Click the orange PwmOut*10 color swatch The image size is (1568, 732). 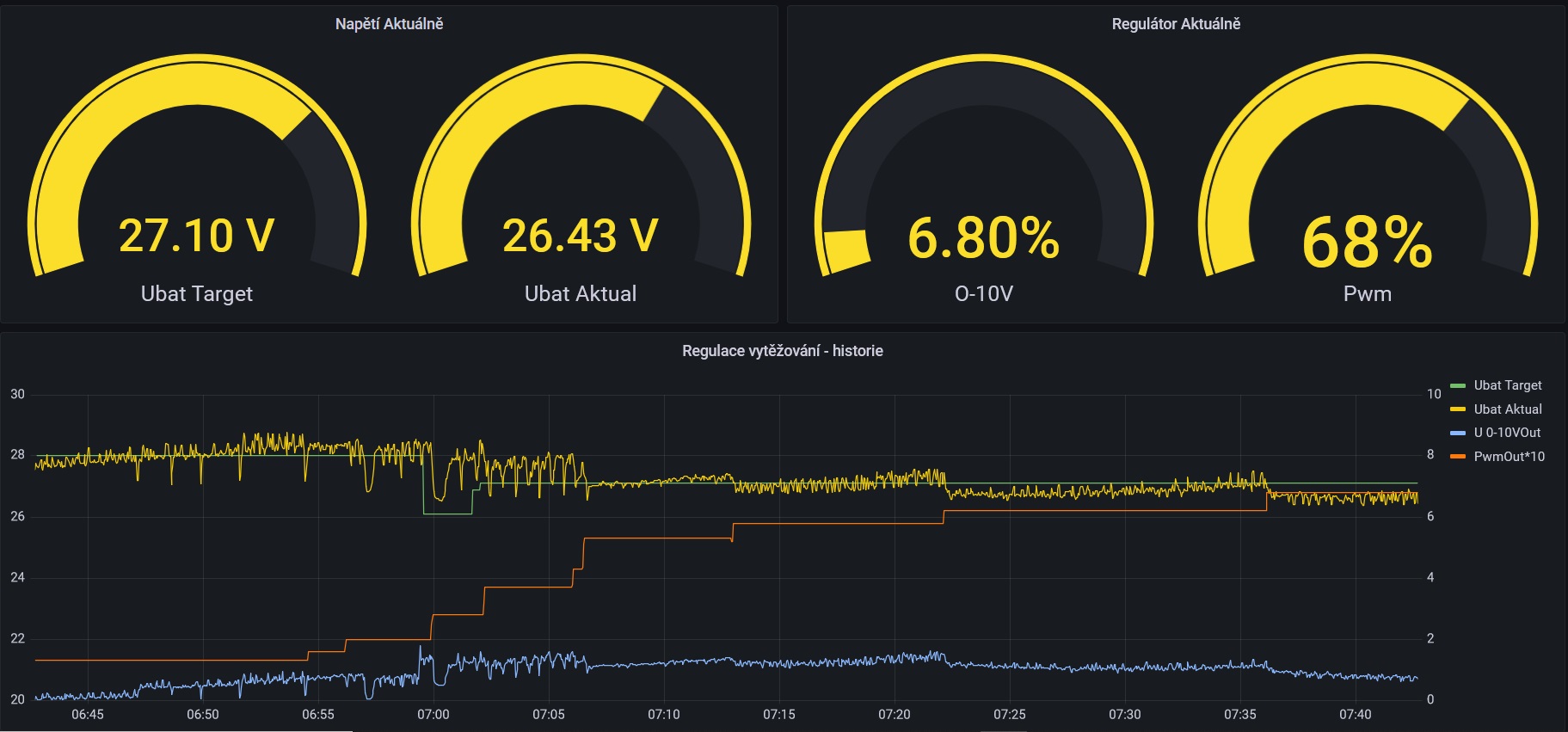(1458, 457)
